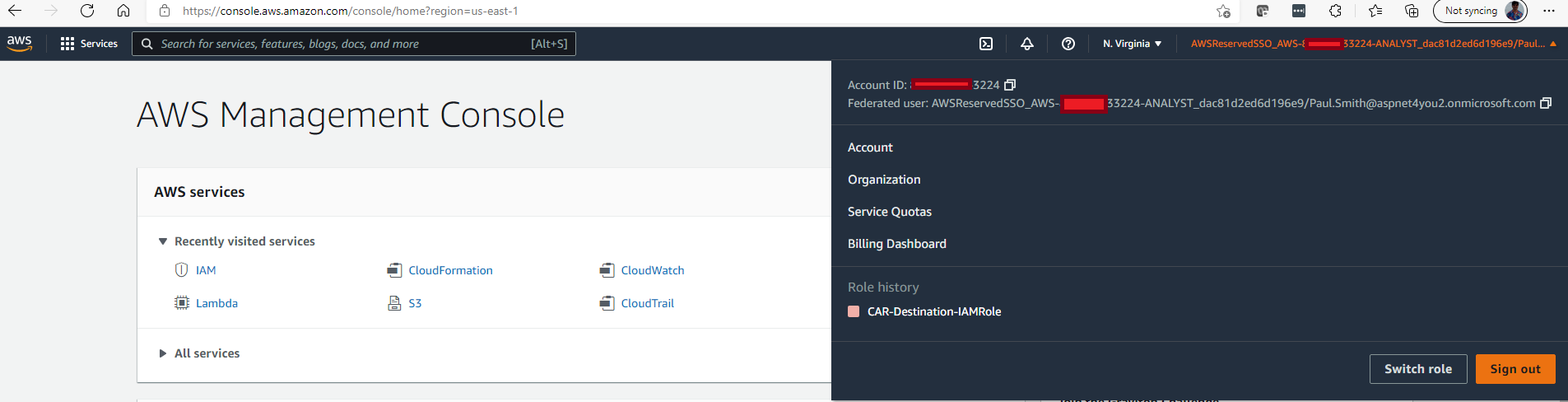Screen dimensions: 1568x402
Task: Reload the page with refresh icon
Action: coord(87,11)
